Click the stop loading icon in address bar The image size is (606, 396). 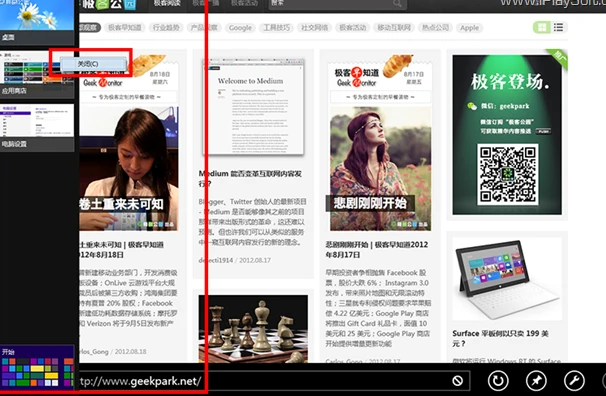click(458, 381)
